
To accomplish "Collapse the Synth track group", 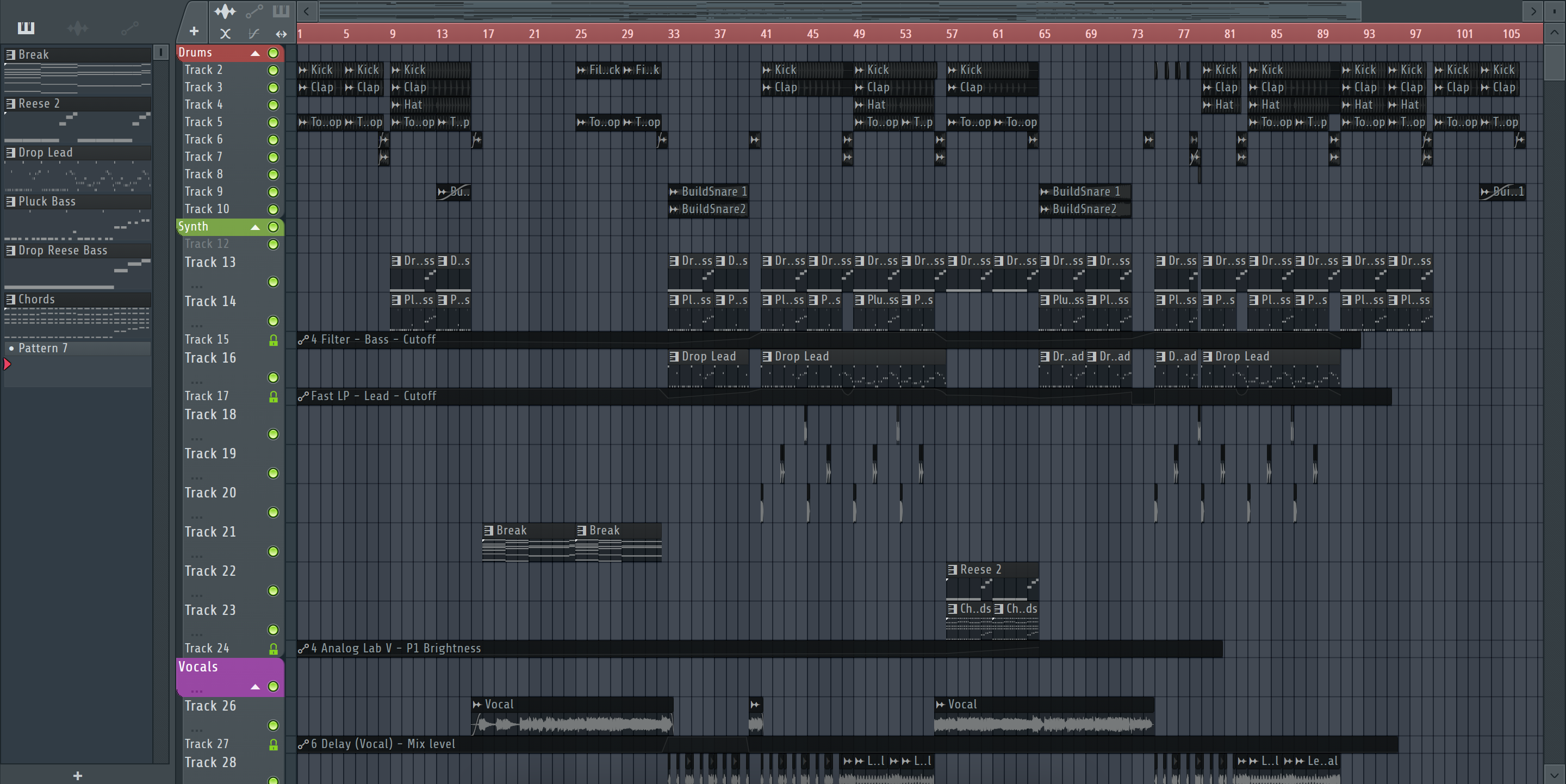I will coord(256,227).
